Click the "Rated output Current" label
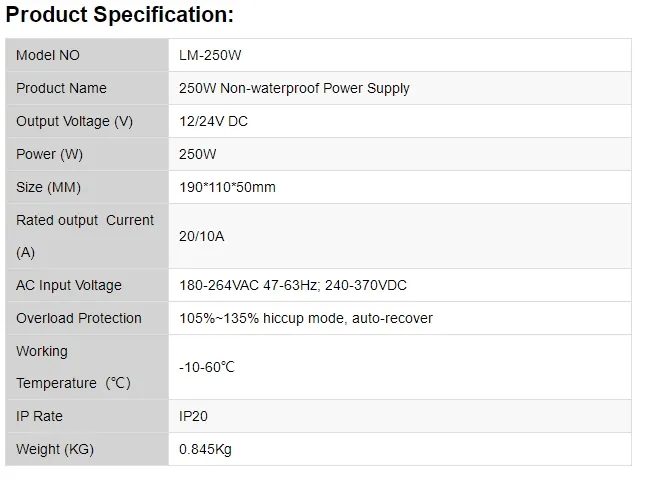This screenshot has height=489, width=656. (x=85, y=220)
